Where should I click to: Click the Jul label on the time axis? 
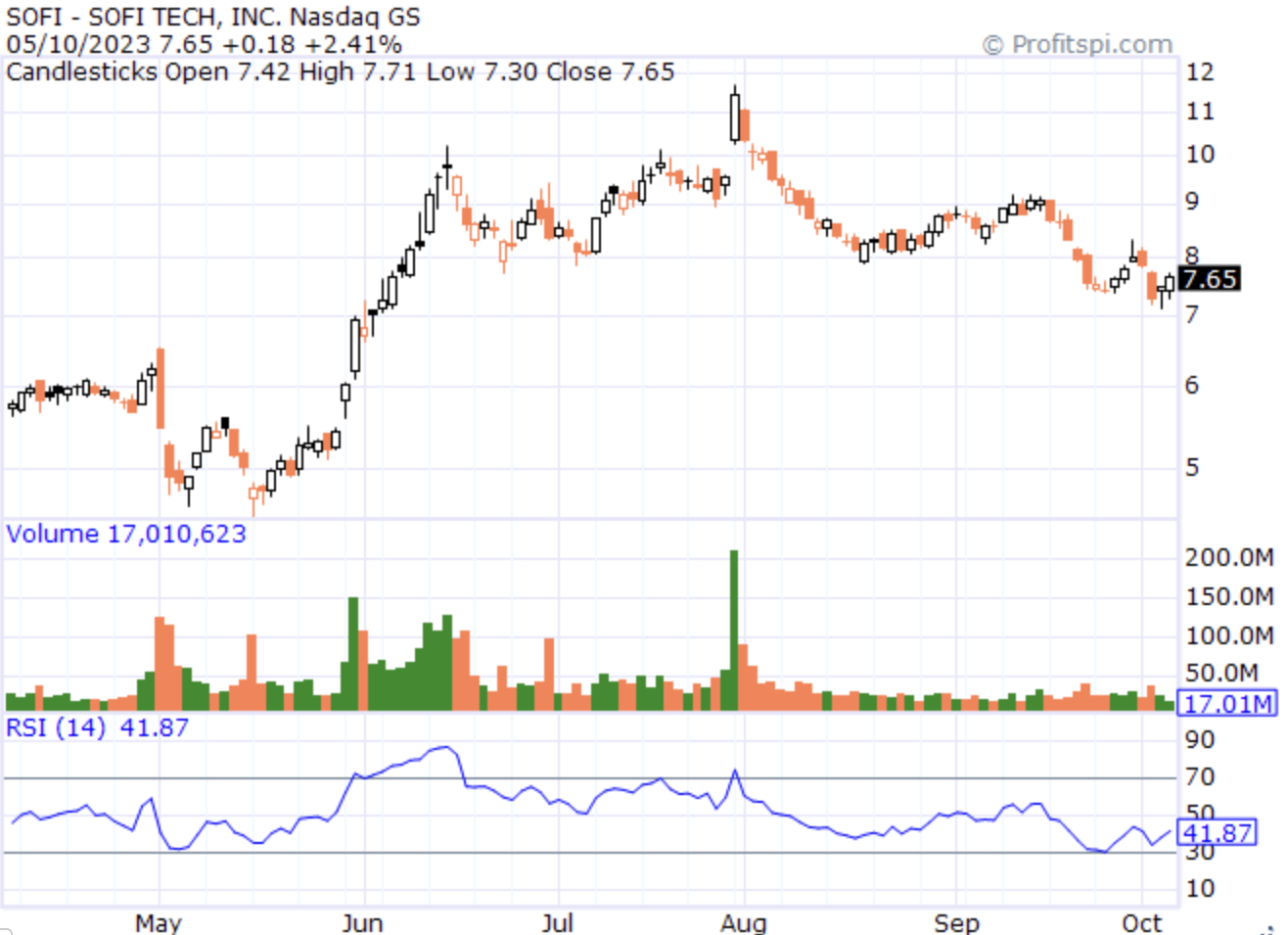pos(557,922)
